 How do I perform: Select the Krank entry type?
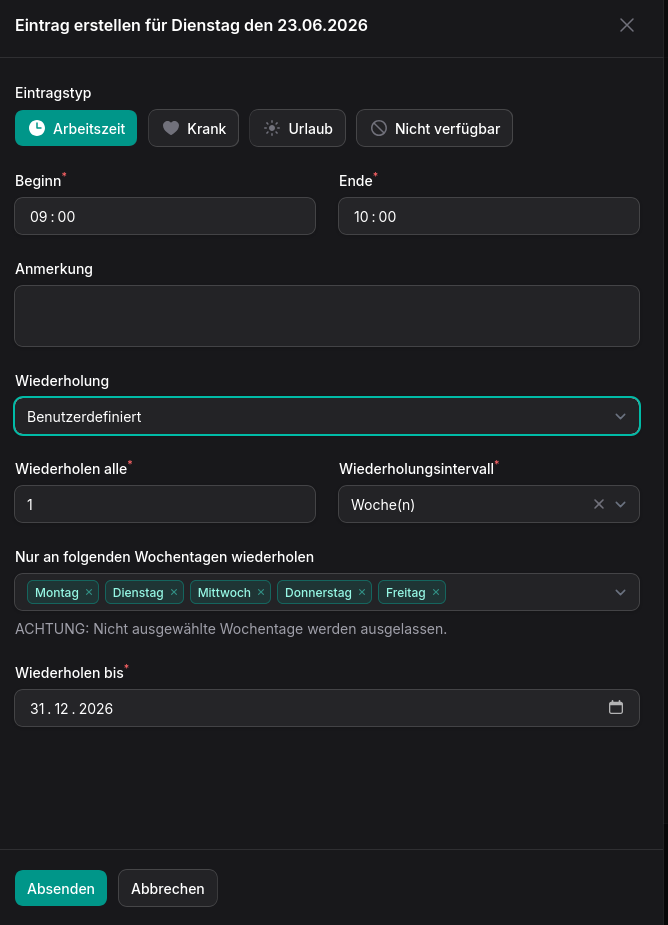click(194, 128)
